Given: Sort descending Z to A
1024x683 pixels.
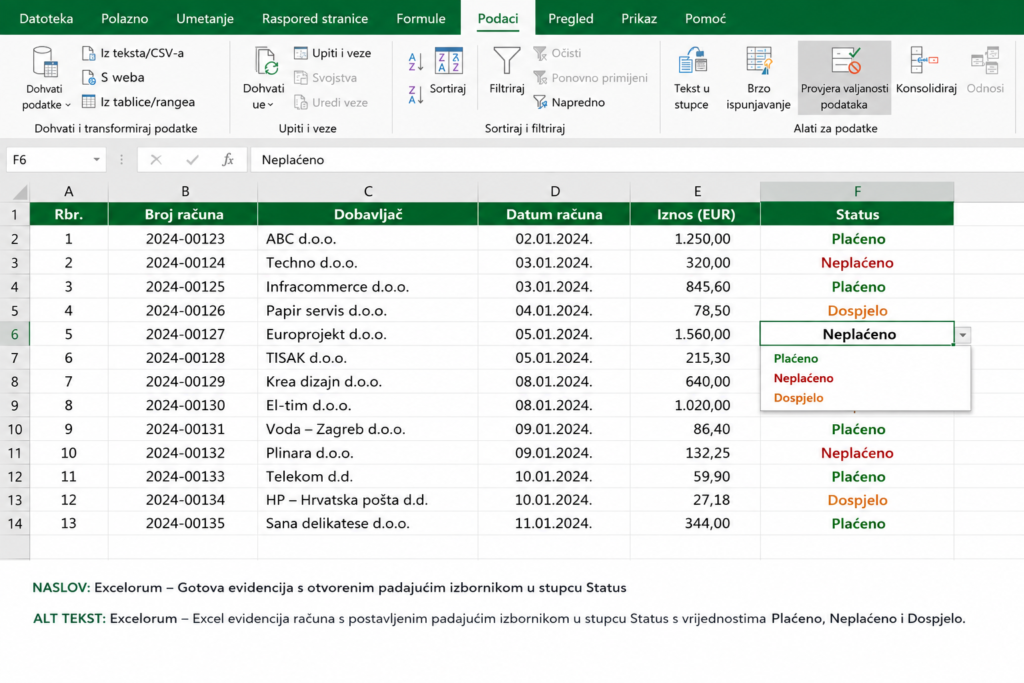Looking at the screenshot, I should coord(416,94).
